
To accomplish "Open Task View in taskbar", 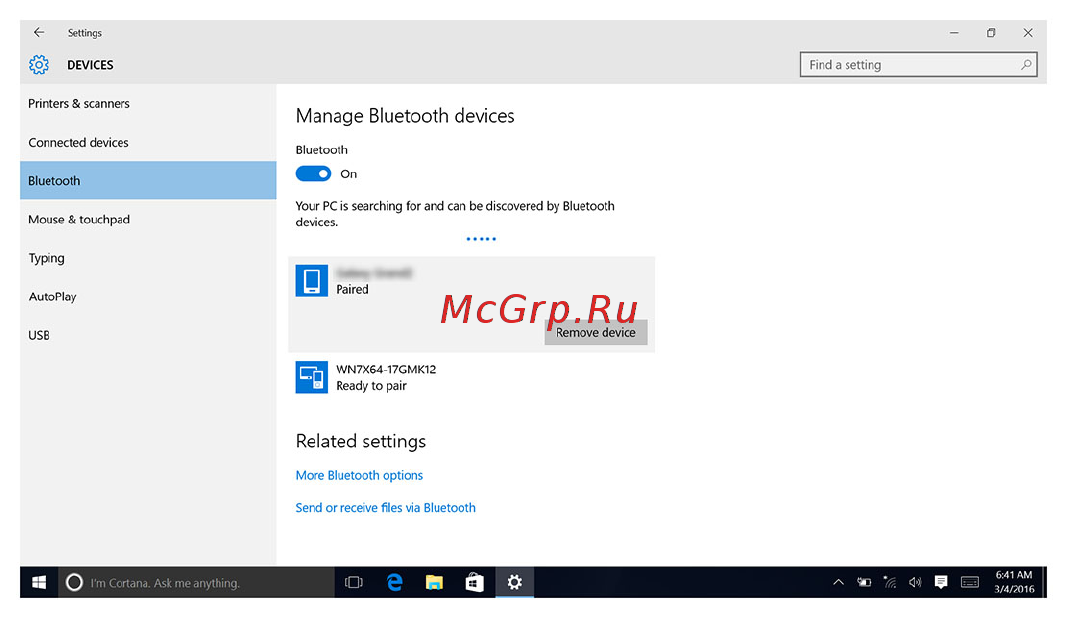I will click(354, 582).
